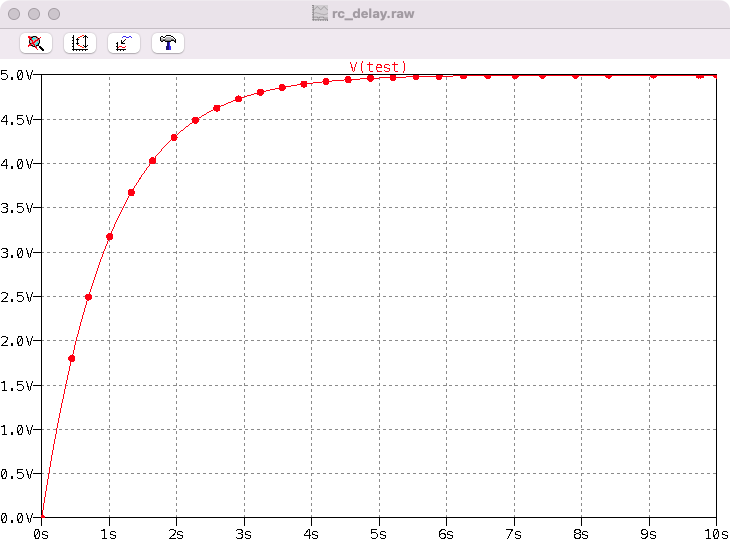This screenshot has height=542, width=730.
Task: Click the 4s time axis label
Action: [311, 534]
